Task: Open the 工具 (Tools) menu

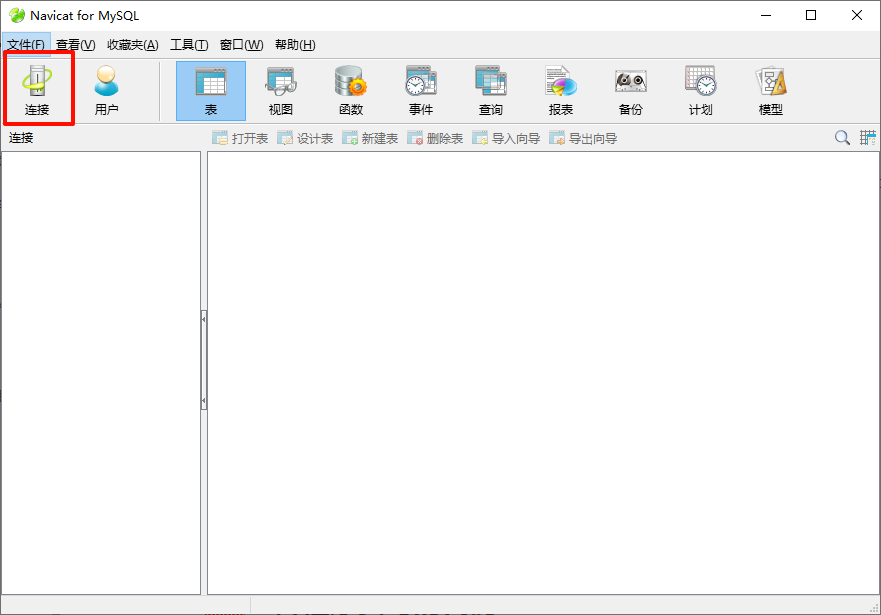Action: click(189, 45)
